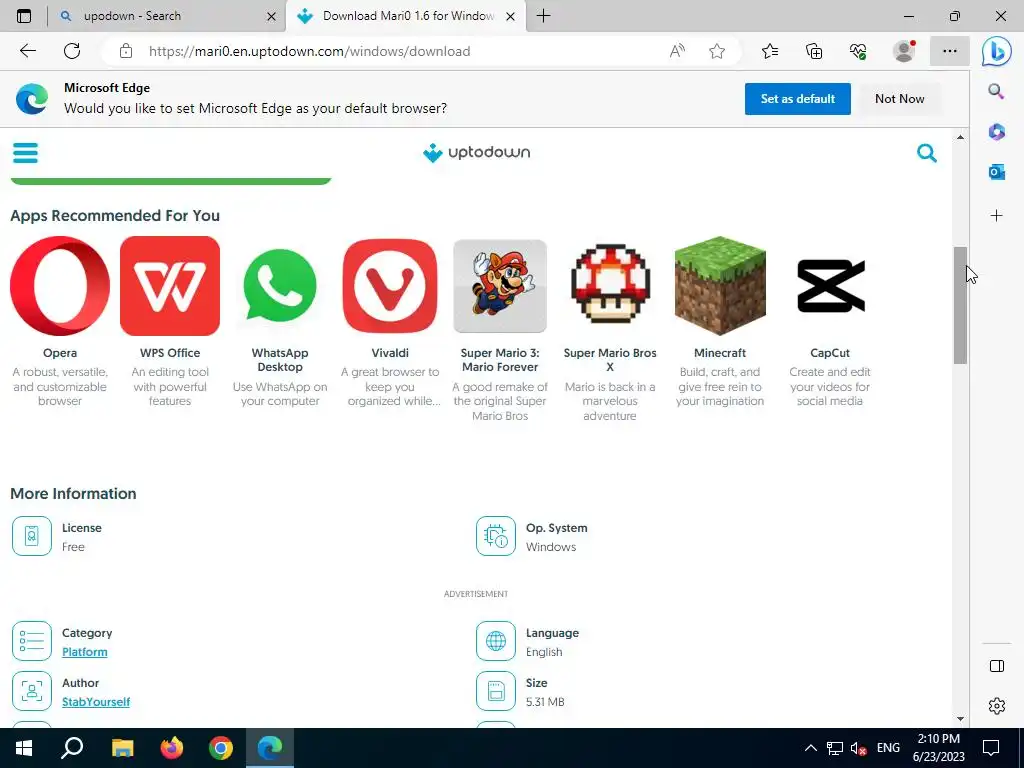The width and height of the screenshot is (1024, 768).
Task: Open the StabYourself author link
Action: [96, 702]
